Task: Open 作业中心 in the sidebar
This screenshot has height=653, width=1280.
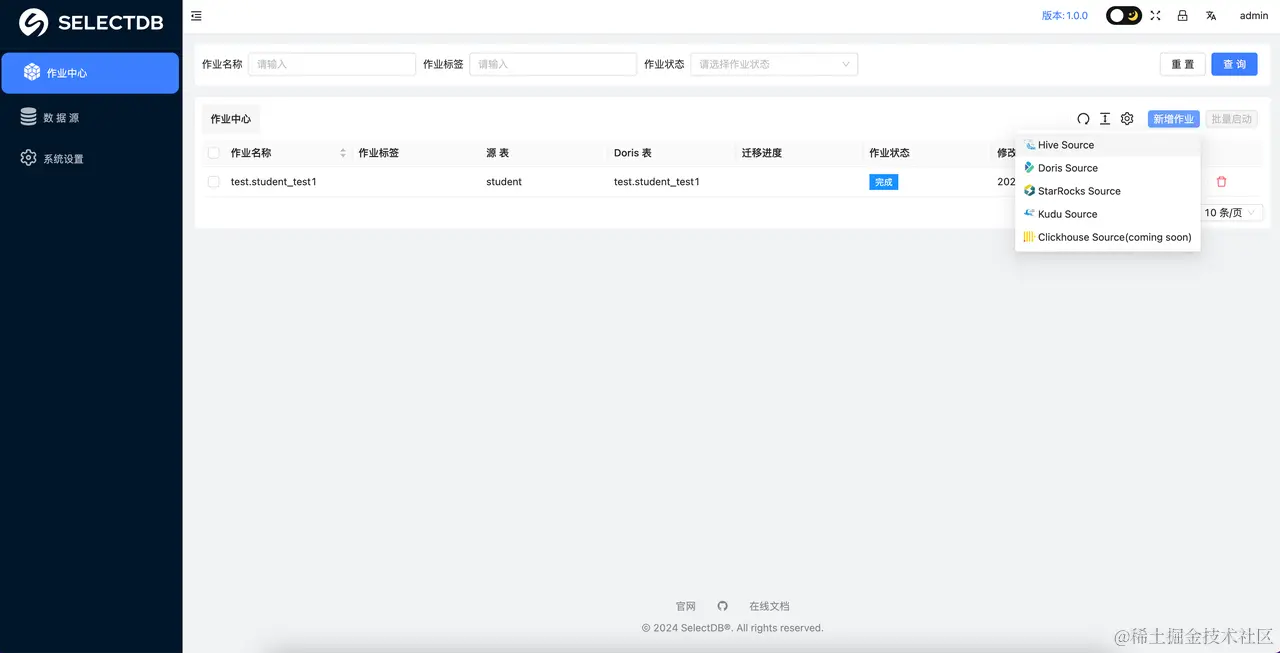Action: click(90, 73)
